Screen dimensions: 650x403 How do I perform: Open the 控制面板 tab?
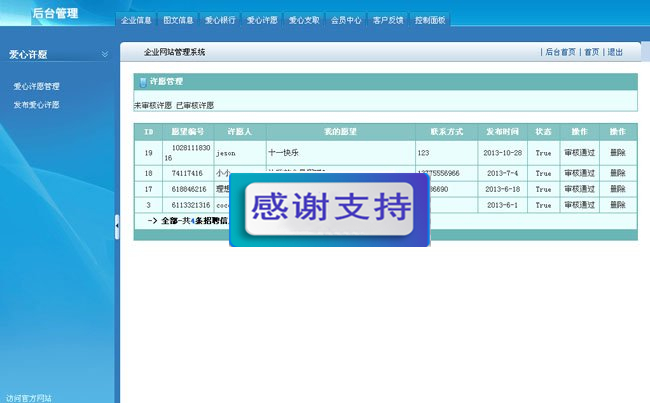pyautogui.click(x=430, y=20)
